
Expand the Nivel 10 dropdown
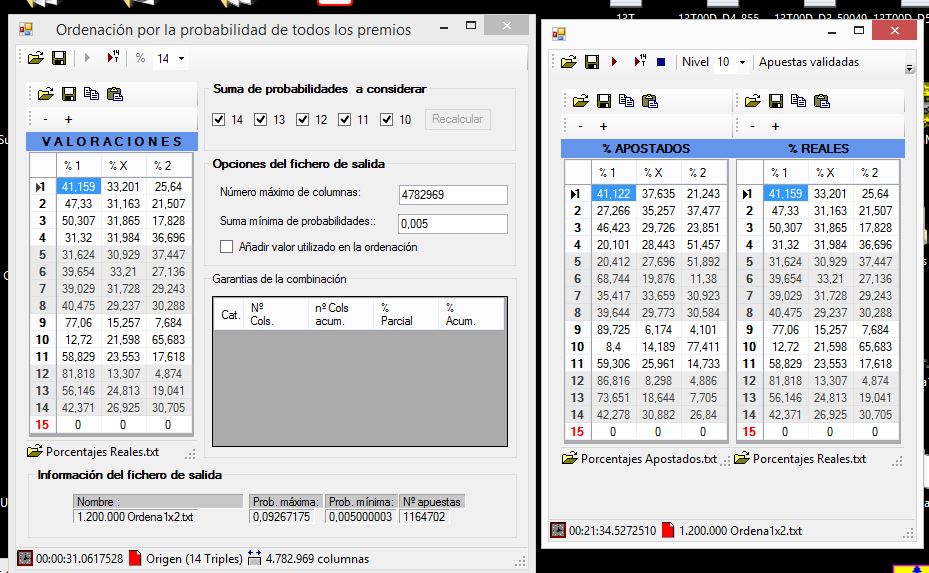point(742,62)
